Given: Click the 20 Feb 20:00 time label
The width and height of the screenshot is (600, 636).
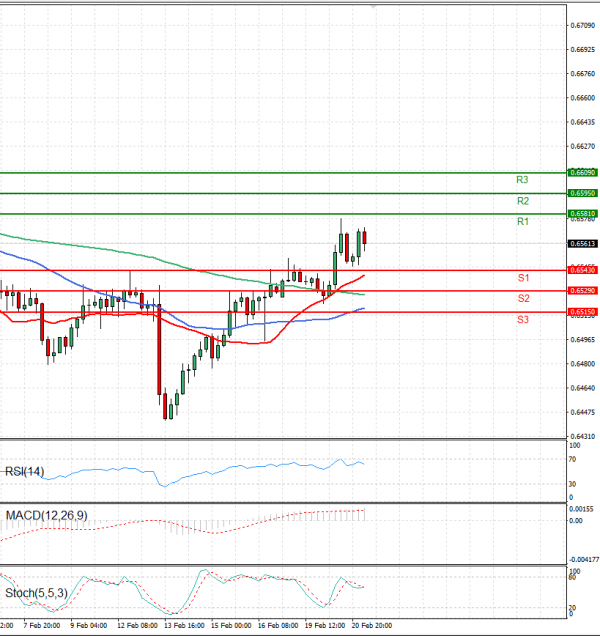Looking at the screenshot, I should point(372,625).
